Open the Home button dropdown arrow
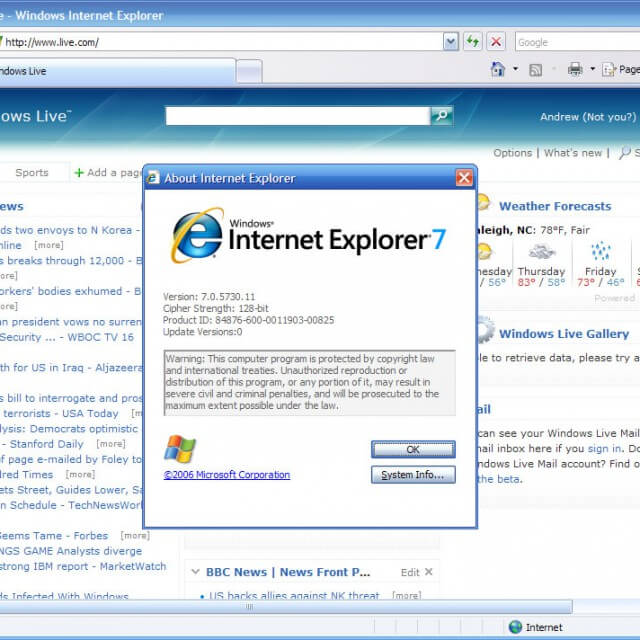The image size is (640, 640). click(x=516, y=69)
